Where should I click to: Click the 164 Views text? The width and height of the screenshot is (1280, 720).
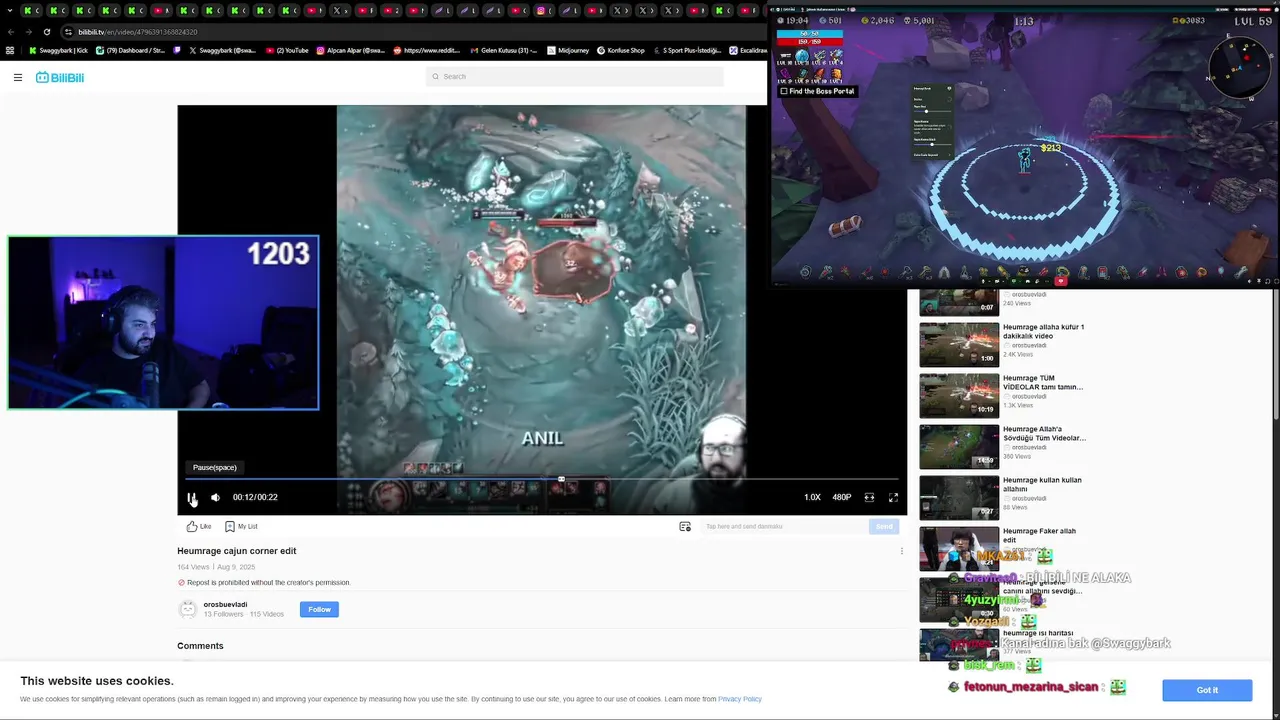point(193,567)
